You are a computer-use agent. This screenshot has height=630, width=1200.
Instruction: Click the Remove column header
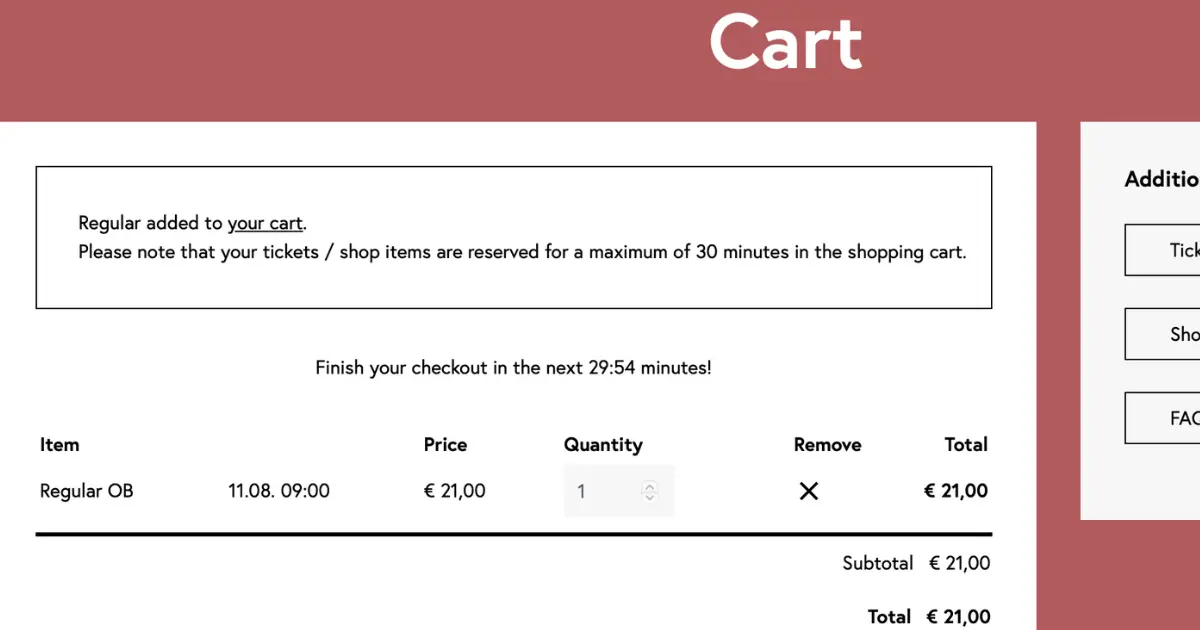(x=827, y=445)
